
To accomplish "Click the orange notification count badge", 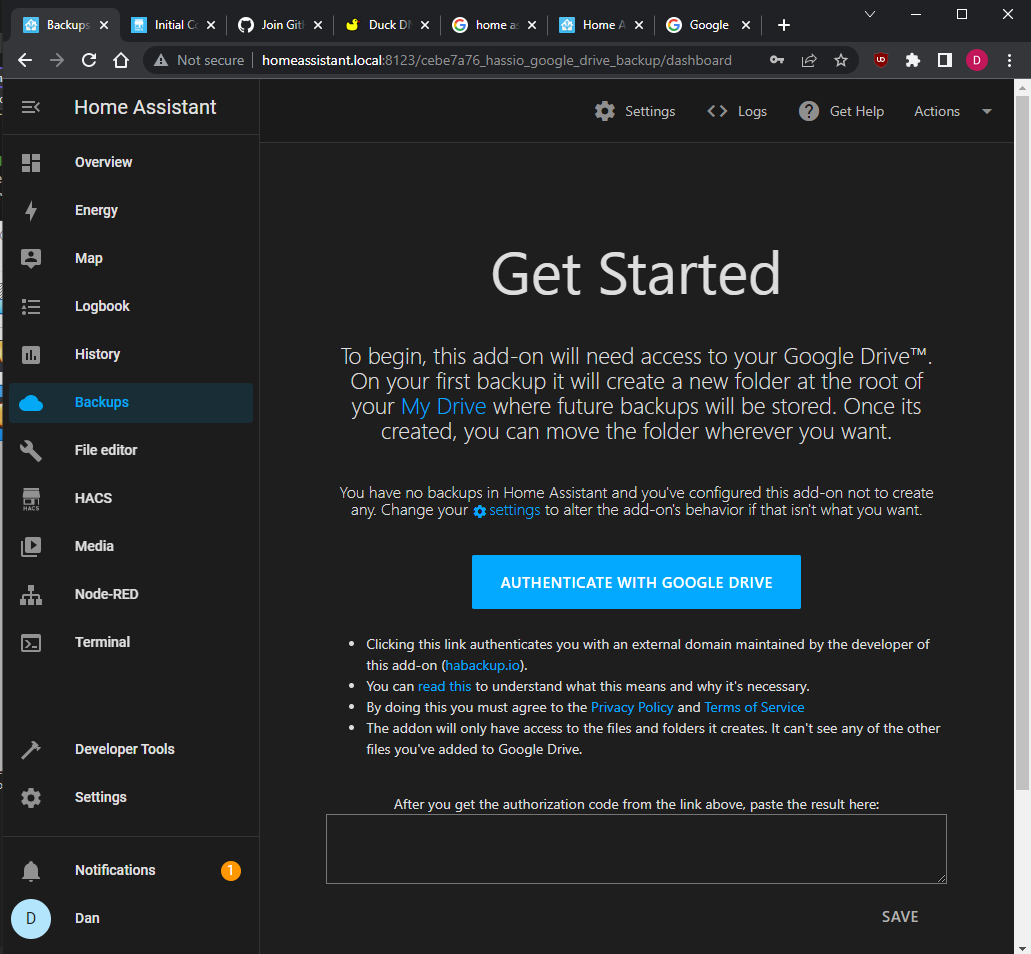I will tap(231, 871).
